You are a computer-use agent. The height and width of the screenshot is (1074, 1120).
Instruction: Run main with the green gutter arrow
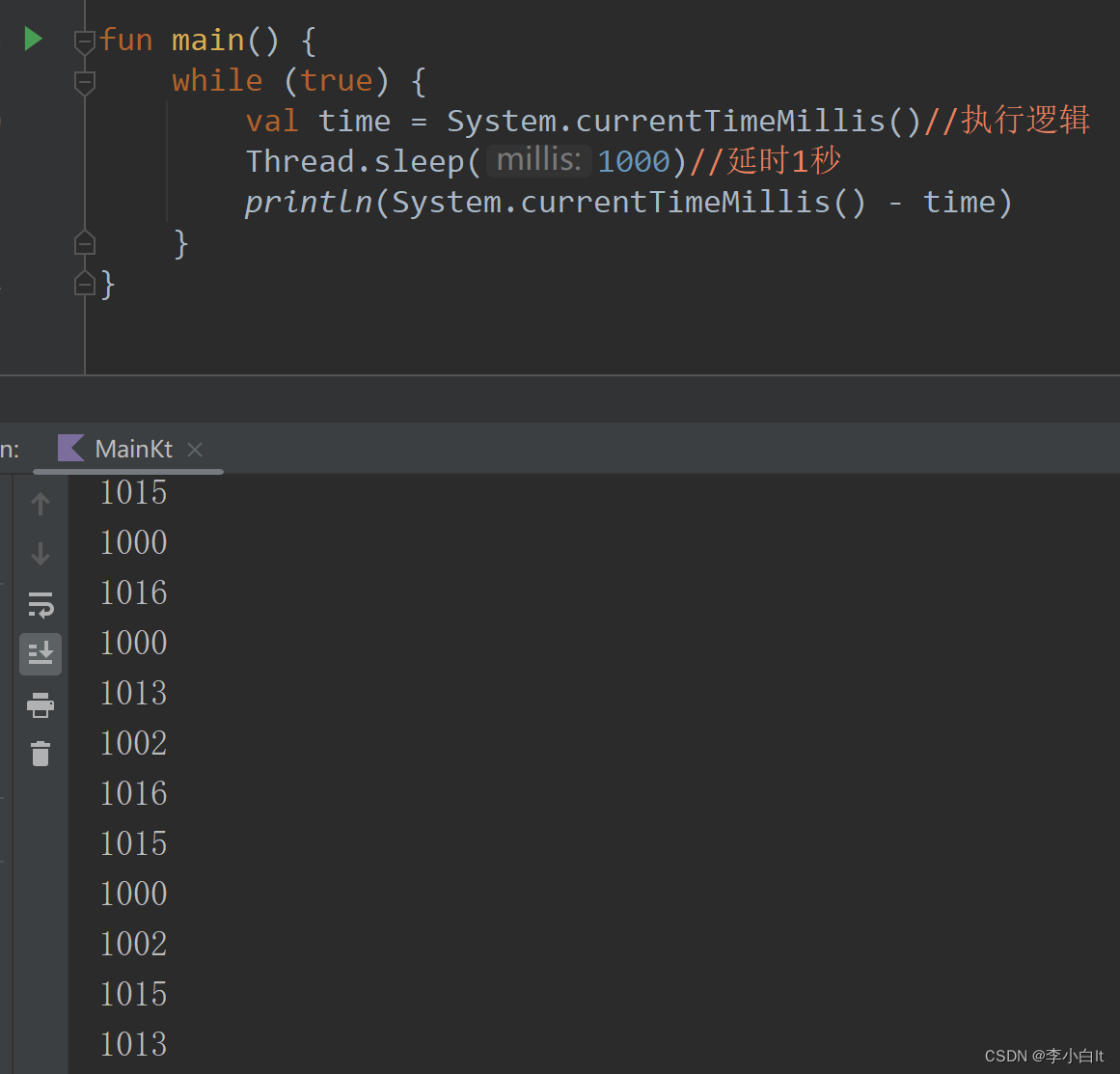point(33,39)
